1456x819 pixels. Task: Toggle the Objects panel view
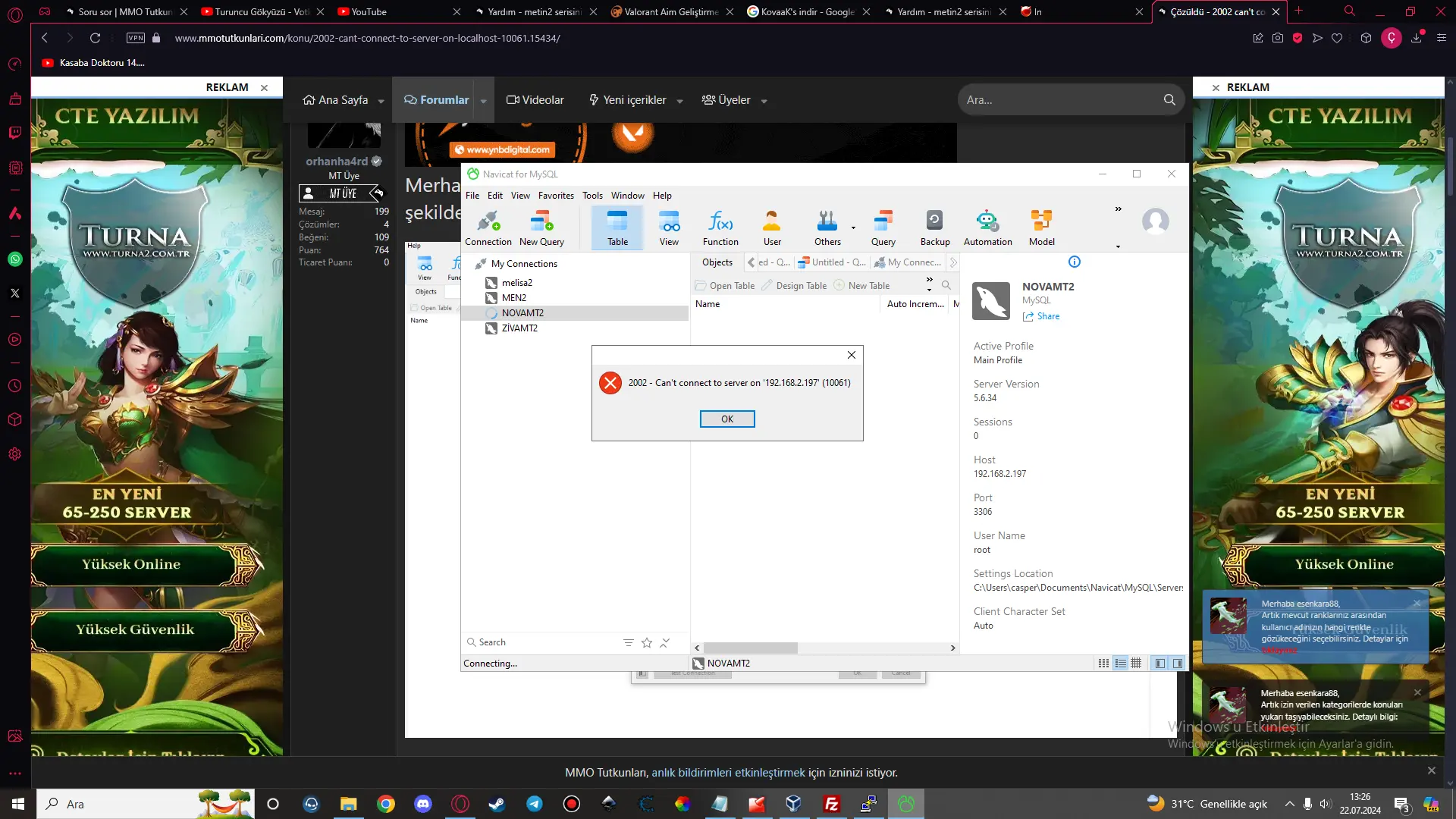[717, 261]
